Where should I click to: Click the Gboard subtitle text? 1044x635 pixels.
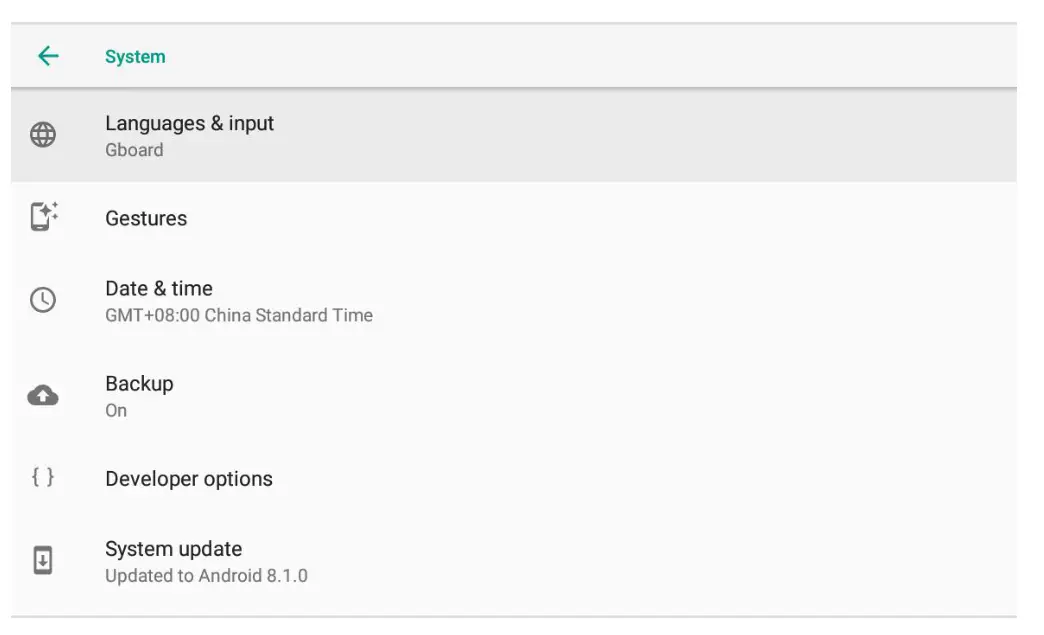134,151
